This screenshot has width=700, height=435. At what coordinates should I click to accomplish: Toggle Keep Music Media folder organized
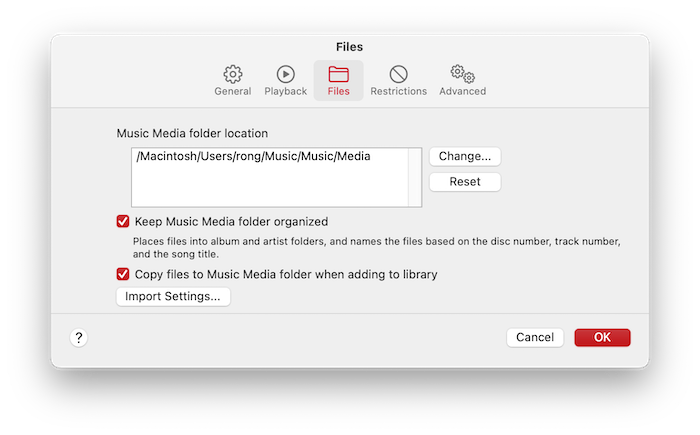click(124, 222)
